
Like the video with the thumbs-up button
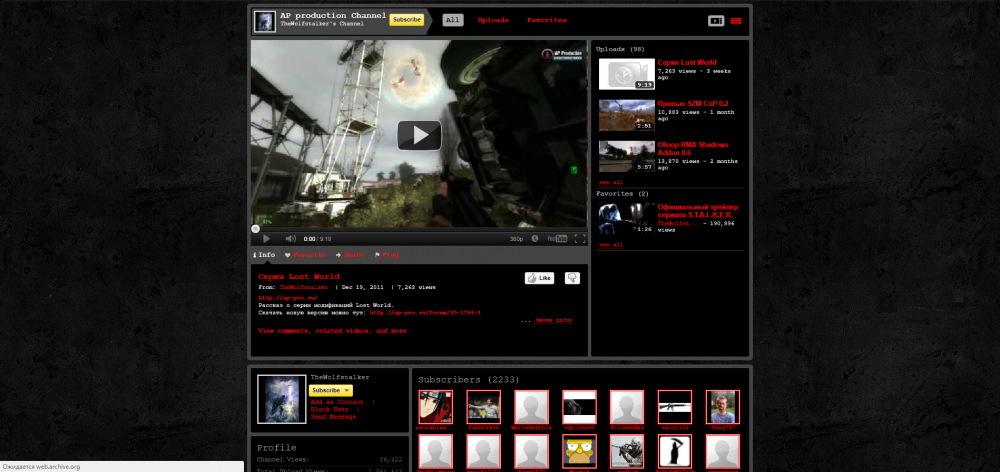(x=540, y=278)
